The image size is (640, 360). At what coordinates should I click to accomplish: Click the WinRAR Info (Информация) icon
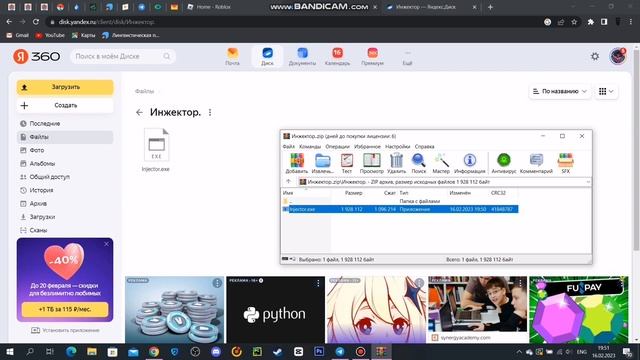click(x=470, y=163)
